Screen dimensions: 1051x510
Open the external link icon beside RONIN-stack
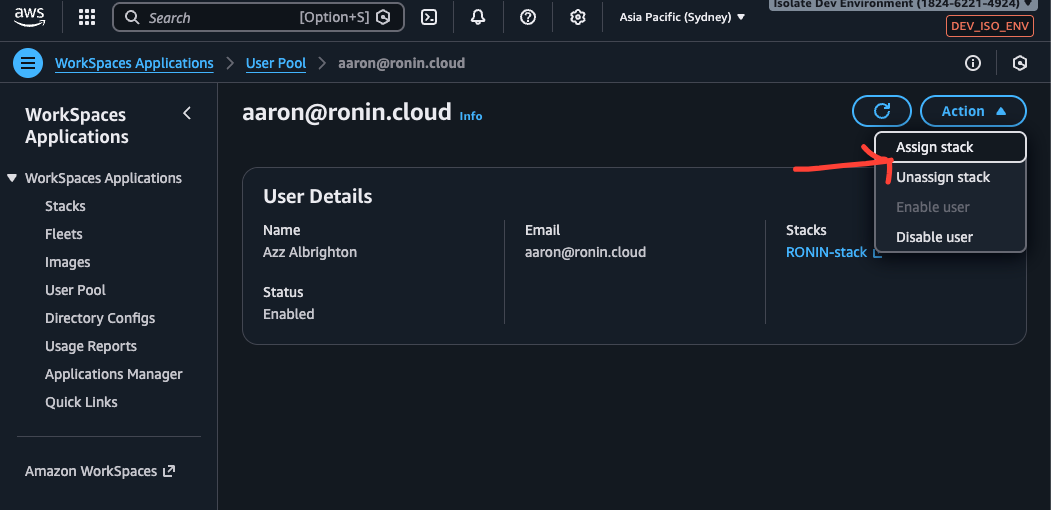coord(877,253)
